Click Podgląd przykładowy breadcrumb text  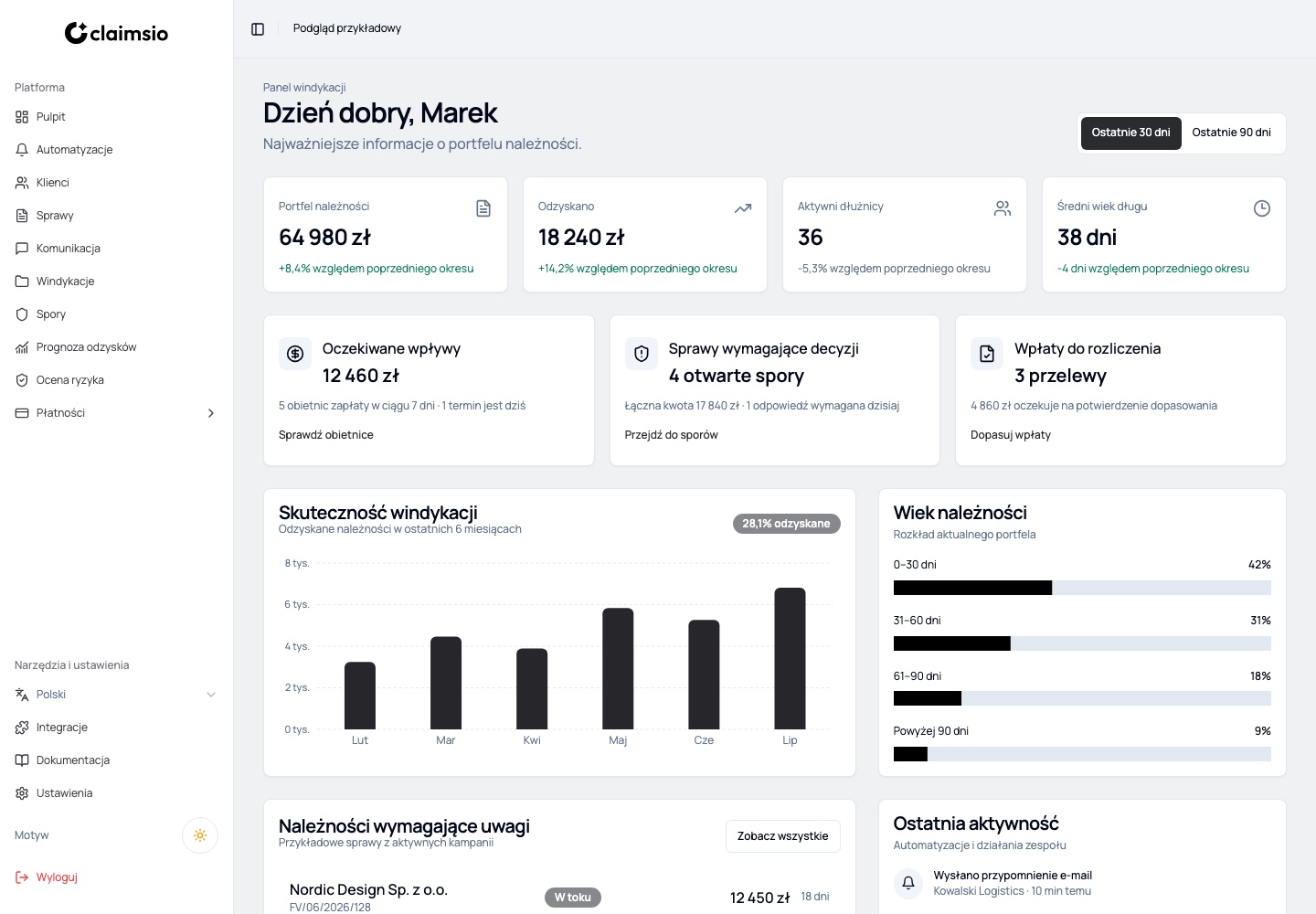pos(347,28)
